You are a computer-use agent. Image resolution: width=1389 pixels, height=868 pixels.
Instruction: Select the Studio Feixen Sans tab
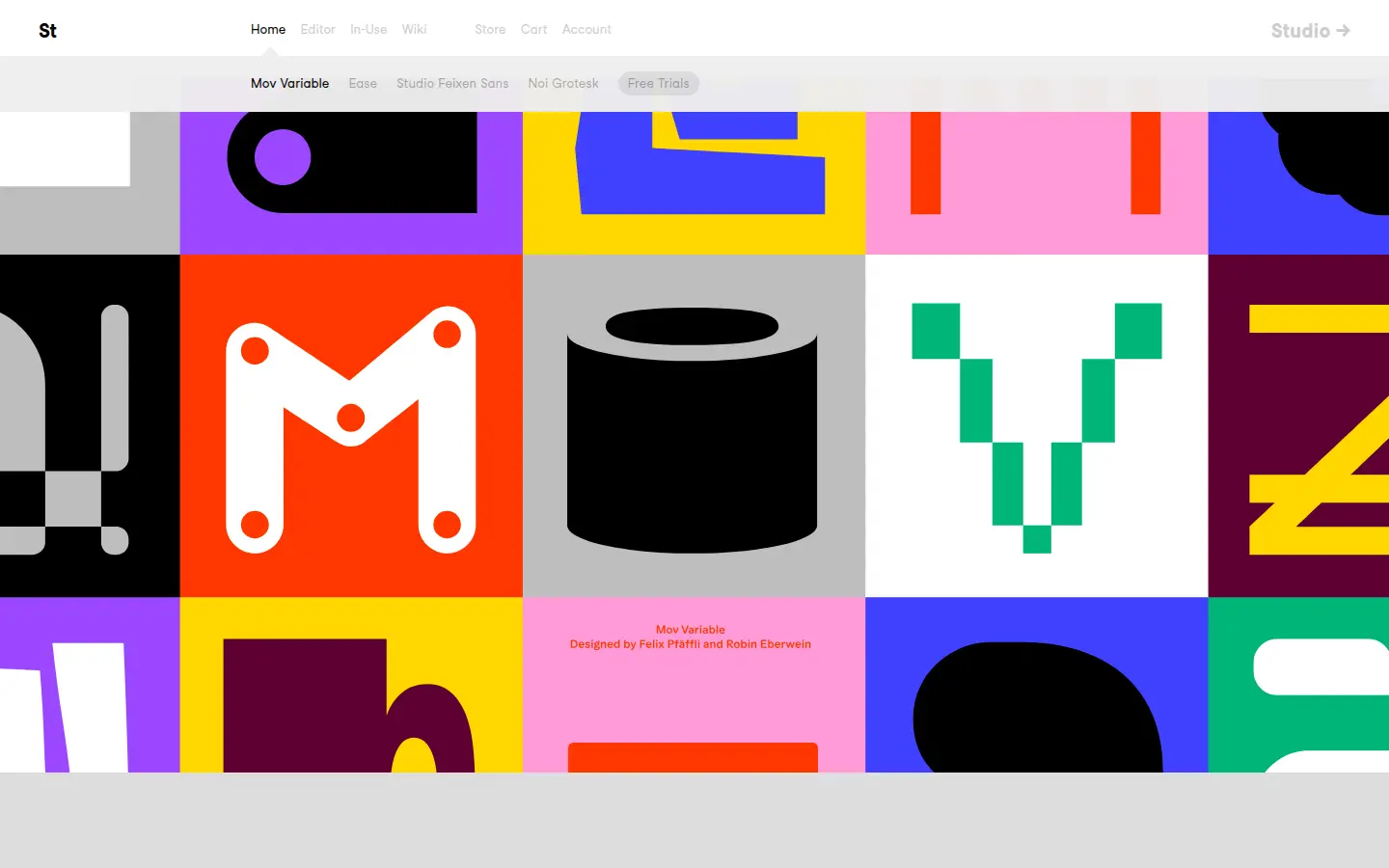coord(452,84)
